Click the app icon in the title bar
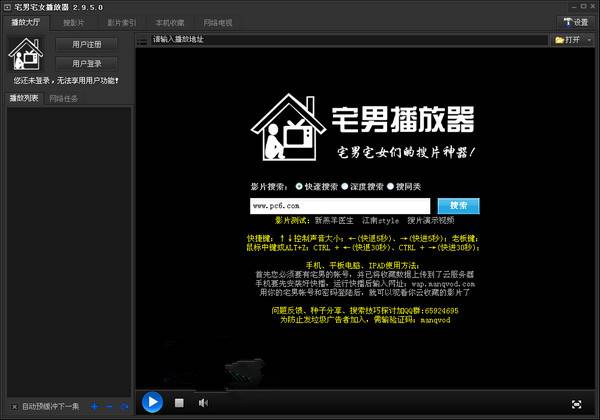 (x=7, y=7)
